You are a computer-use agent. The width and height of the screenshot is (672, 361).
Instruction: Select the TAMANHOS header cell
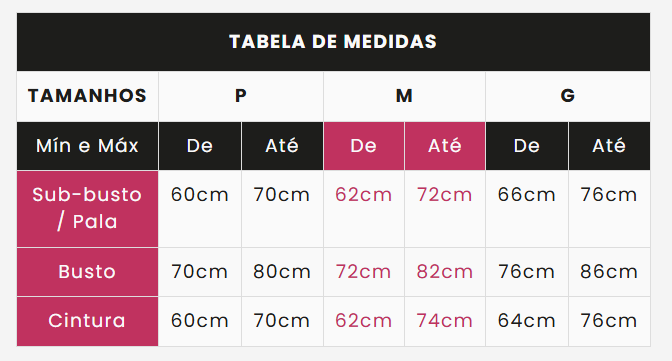point(87,96)
